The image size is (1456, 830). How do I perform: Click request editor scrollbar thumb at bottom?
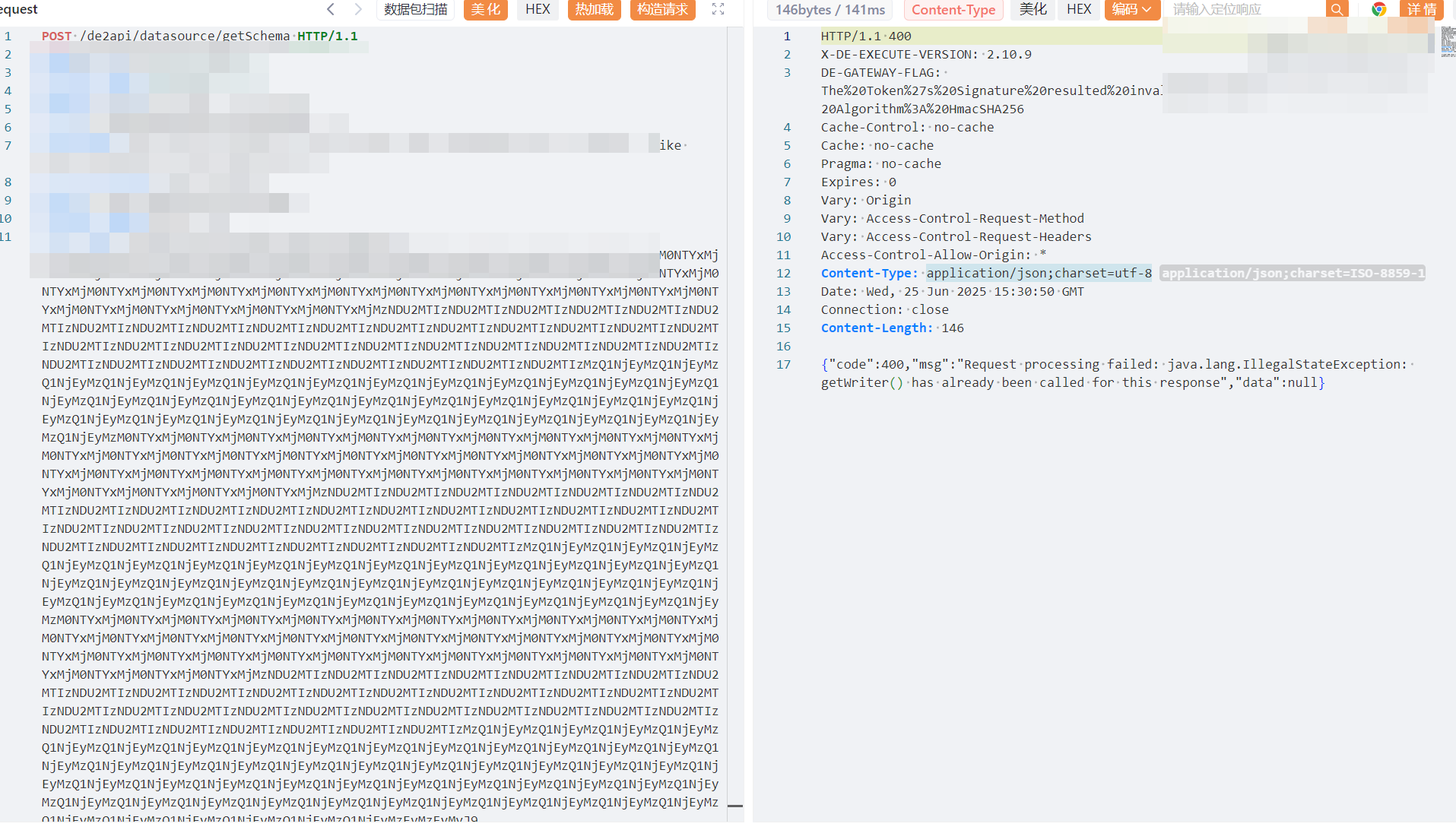click(x=734, y=806)
